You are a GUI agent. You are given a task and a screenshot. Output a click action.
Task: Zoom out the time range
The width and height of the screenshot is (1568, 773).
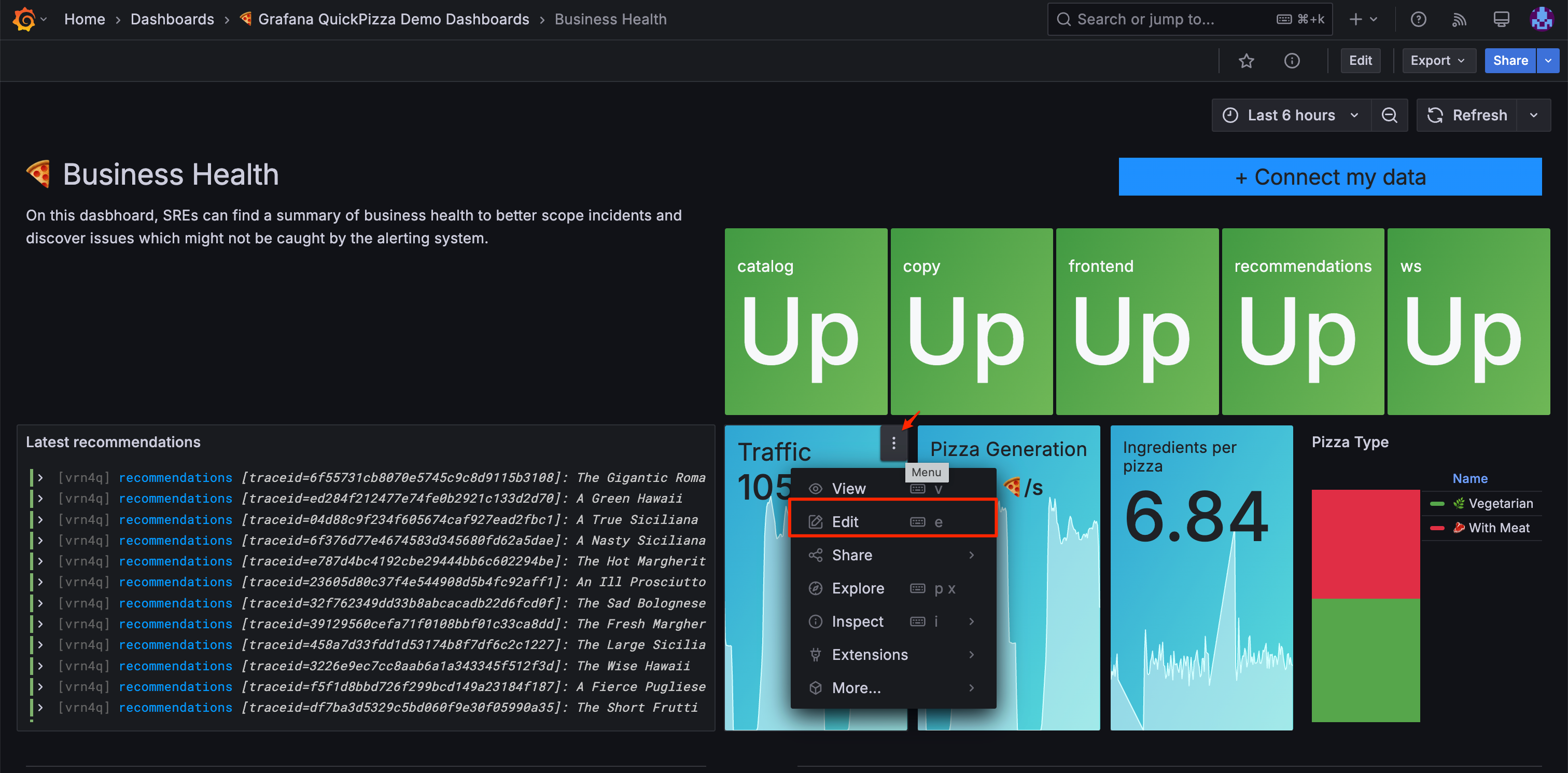tap(1389, 115)
